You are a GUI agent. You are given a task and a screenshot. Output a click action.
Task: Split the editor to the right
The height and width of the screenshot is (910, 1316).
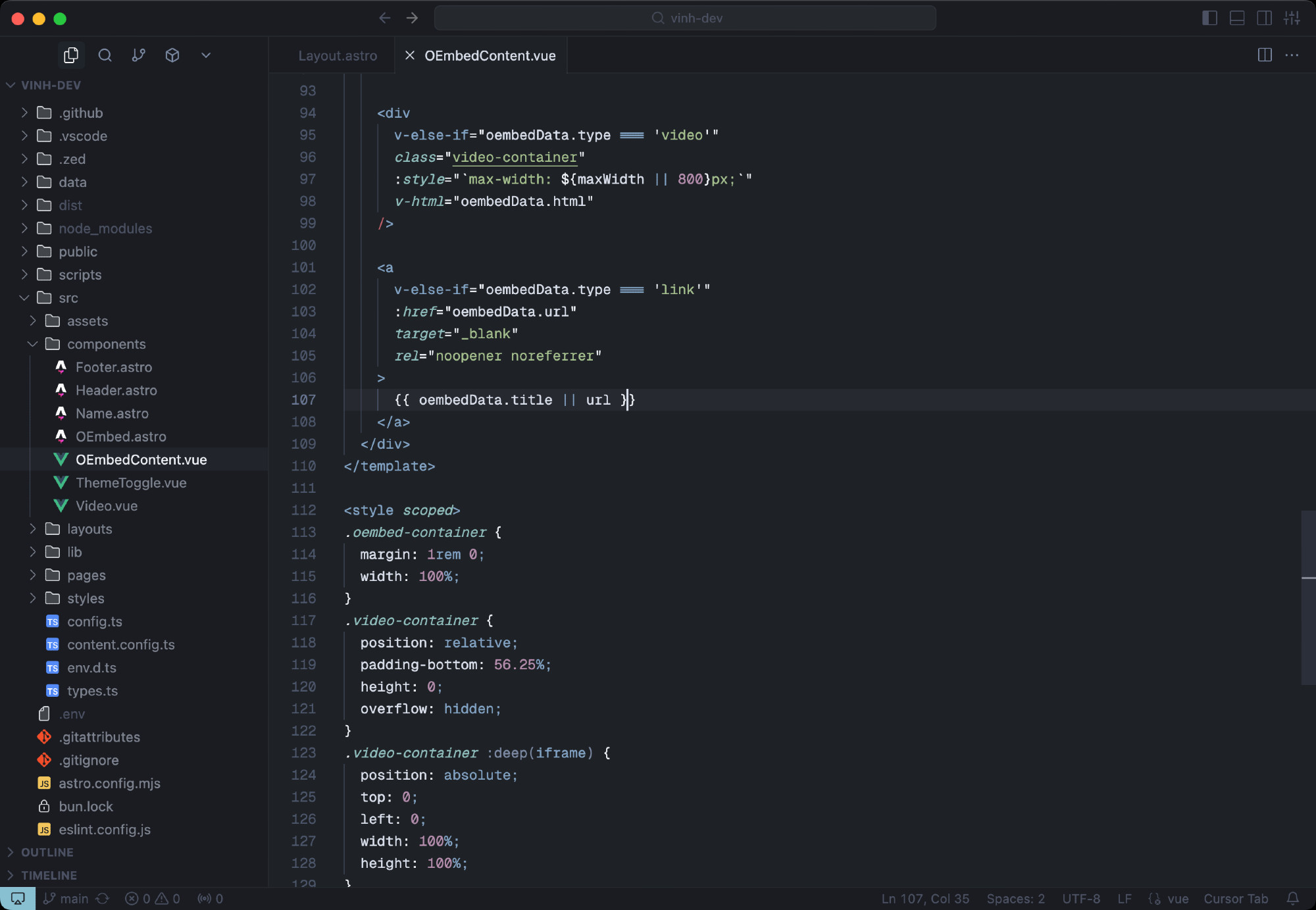tap(1265, 55)
